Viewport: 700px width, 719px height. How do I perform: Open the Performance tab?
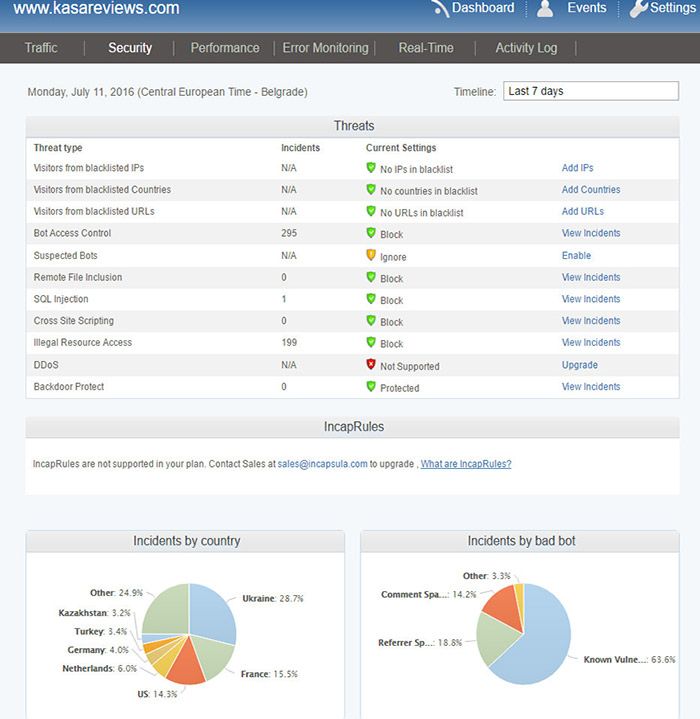(224, 48)
